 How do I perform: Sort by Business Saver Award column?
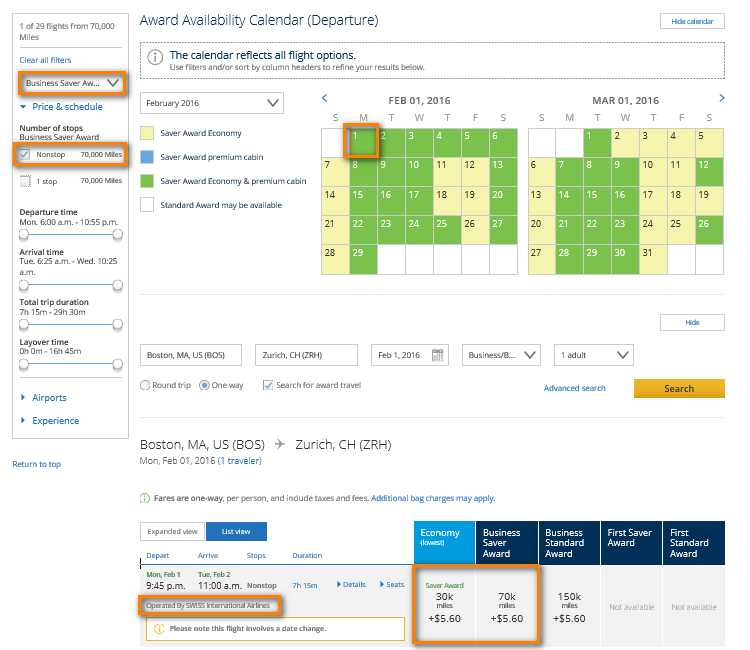[507, 543]
